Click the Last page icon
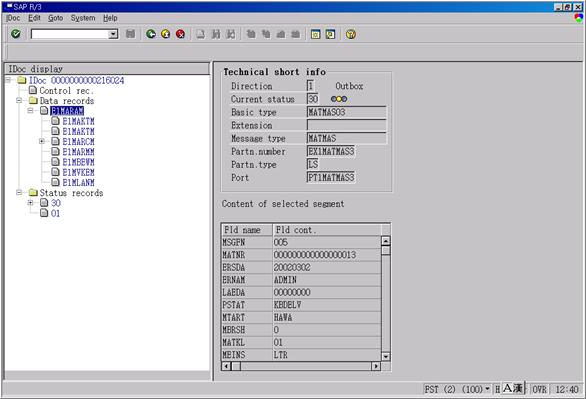 click(295, 34)
